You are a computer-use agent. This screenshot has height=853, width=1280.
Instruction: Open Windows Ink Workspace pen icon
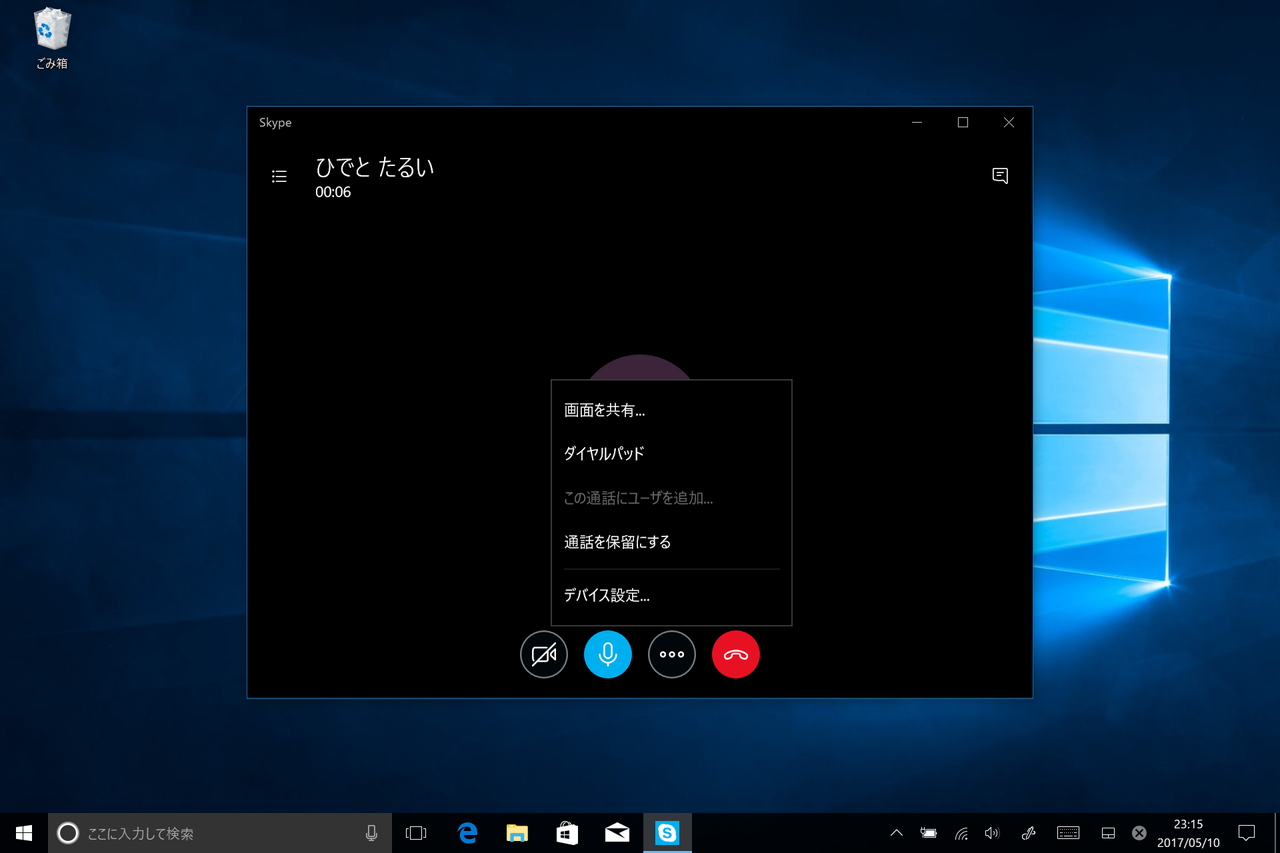pos(1029,832)
